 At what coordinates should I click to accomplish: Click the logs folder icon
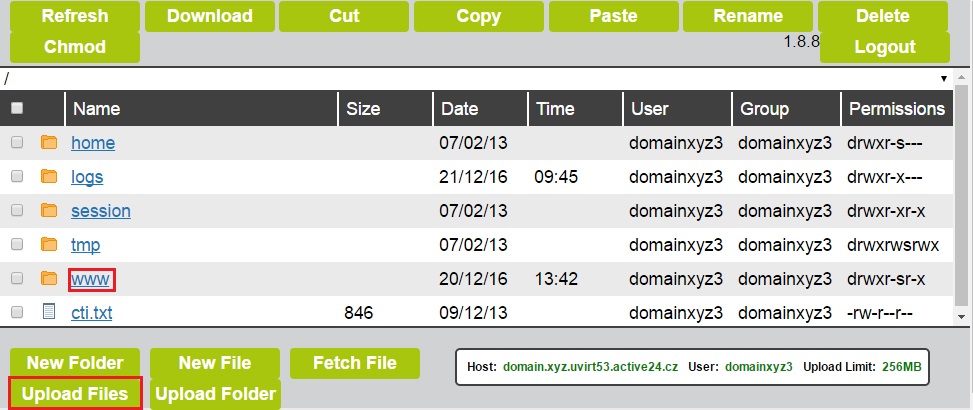[49, 177]
